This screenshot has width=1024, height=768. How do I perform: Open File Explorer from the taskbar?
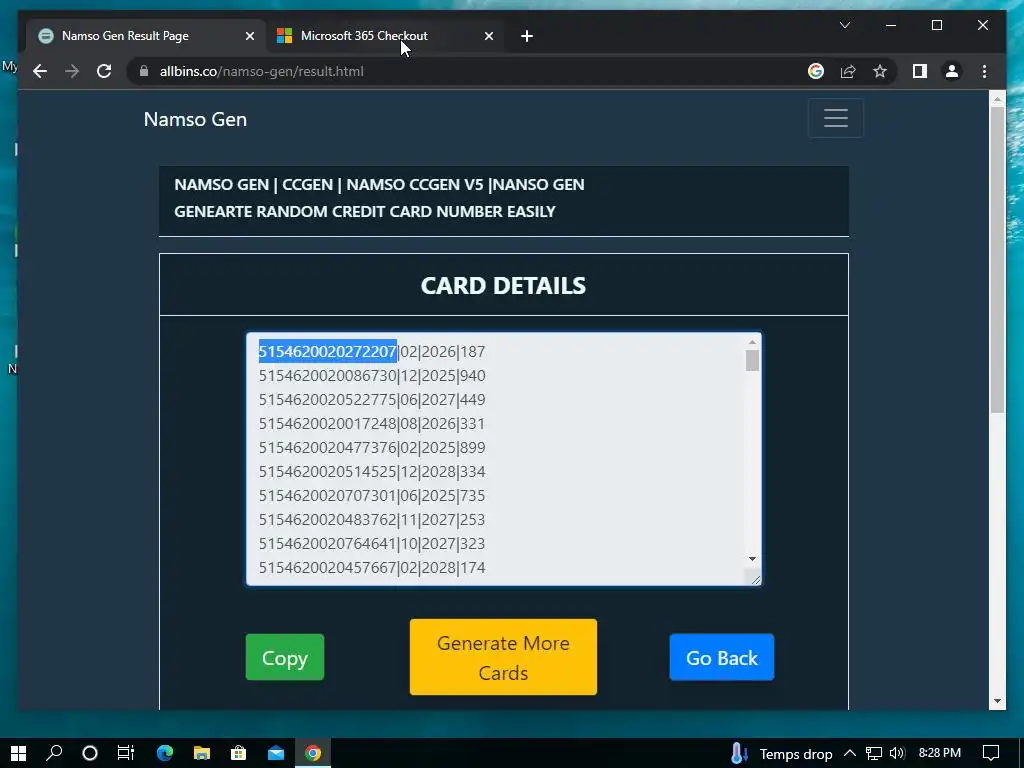(x=202, y=753)
